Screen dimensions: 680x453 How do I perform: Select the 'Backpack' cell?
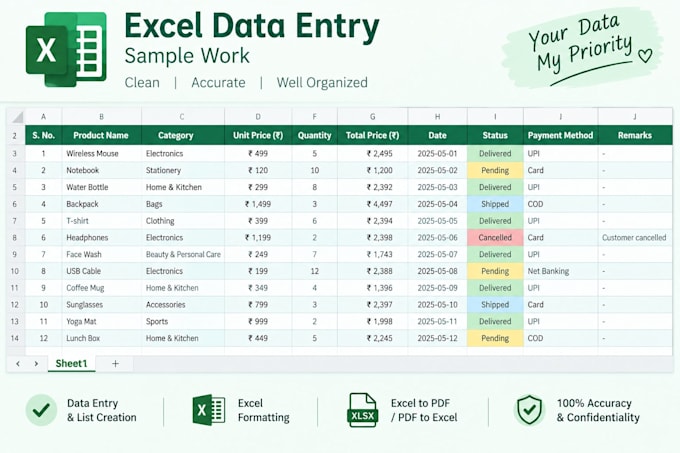point(101,204)
